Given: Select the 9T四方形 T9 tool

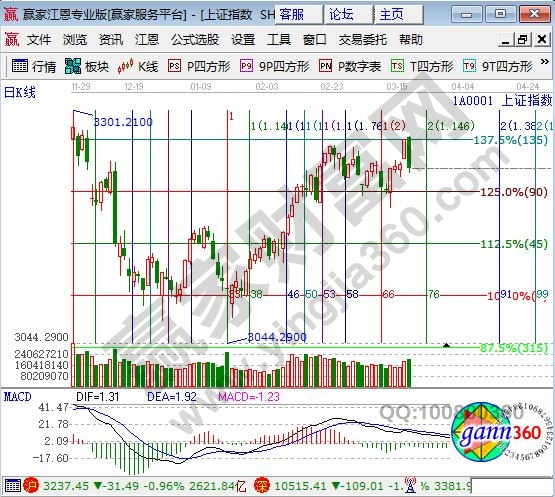Looking at the screenshot, I should 498,66.
